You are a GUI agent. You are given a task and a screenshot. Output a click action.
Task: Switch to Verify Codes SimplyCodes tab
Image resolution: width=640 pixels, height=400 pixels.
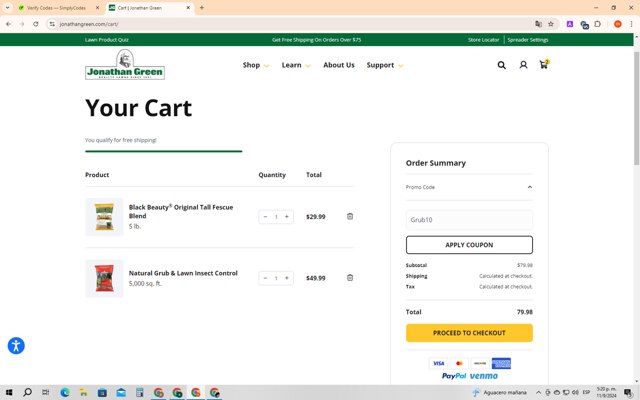coord(57,7)
